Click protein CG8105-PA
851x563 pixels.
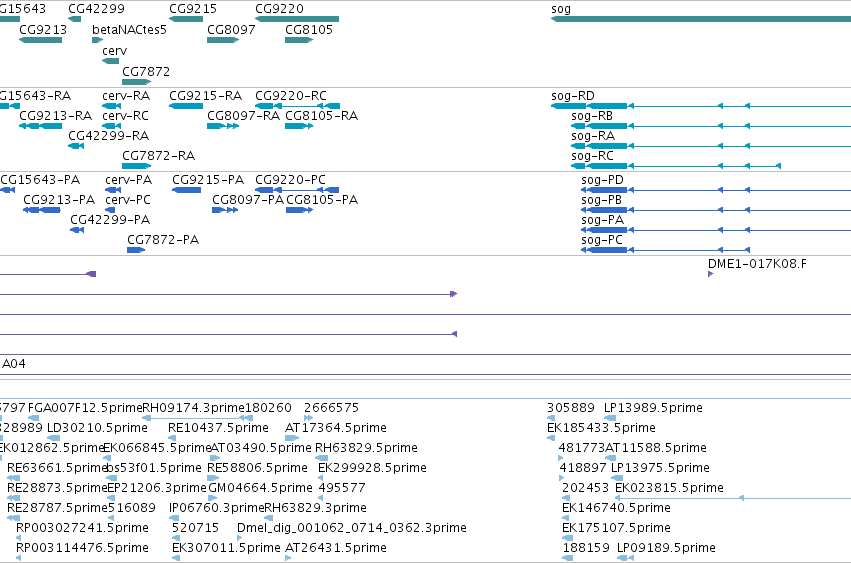tap(300, 210)
